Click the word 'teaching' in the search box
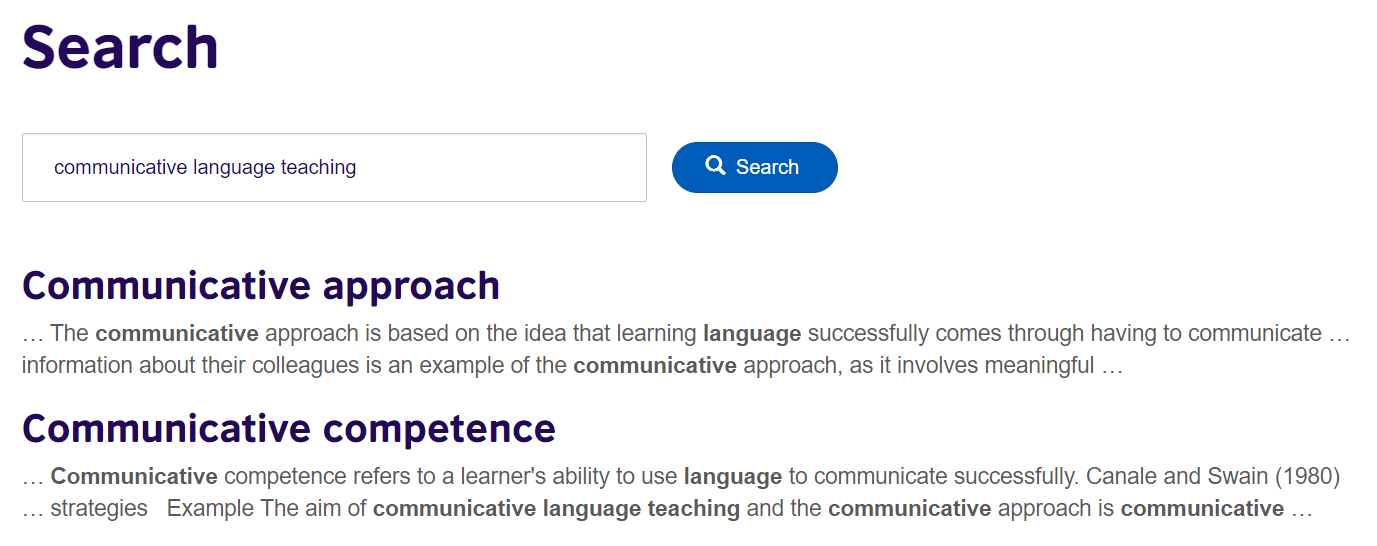Viewport: 1377px width, 546px height. click(x=318, y=167)
